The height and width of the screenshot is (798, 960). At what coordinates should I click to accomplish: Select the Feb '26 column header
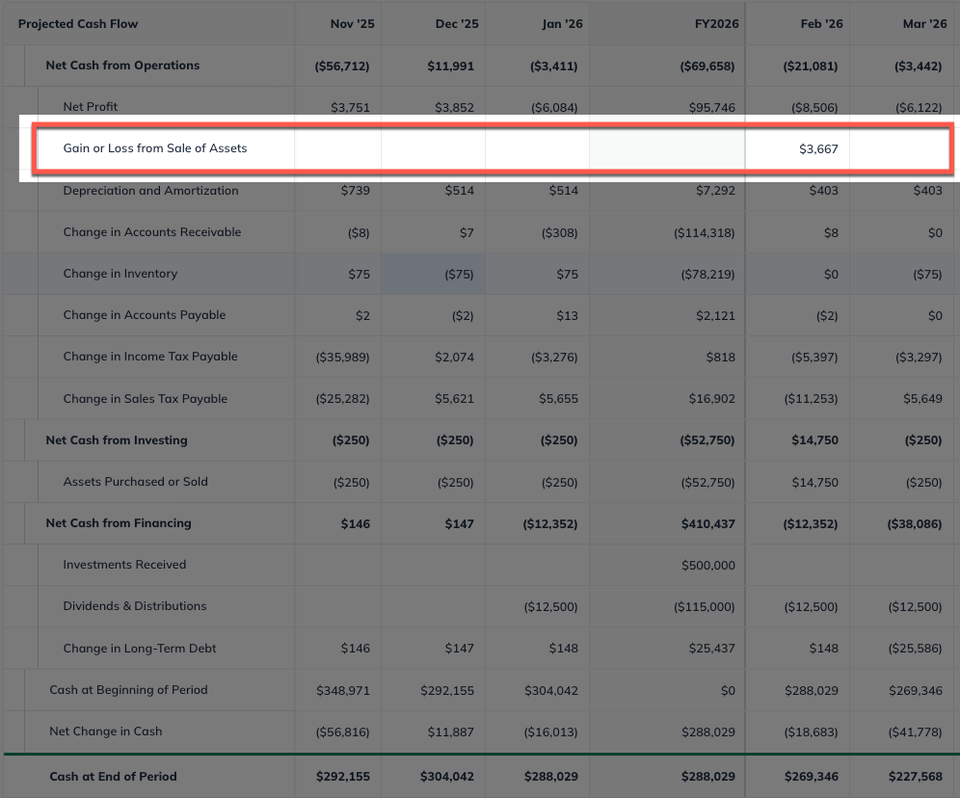click(x=822, y=24)
